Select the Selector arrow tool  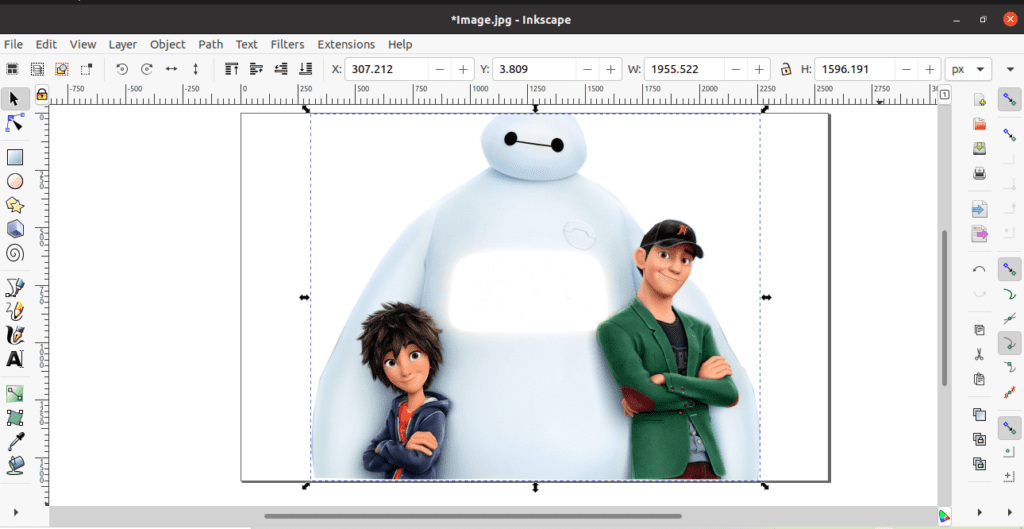coord(14,99)
